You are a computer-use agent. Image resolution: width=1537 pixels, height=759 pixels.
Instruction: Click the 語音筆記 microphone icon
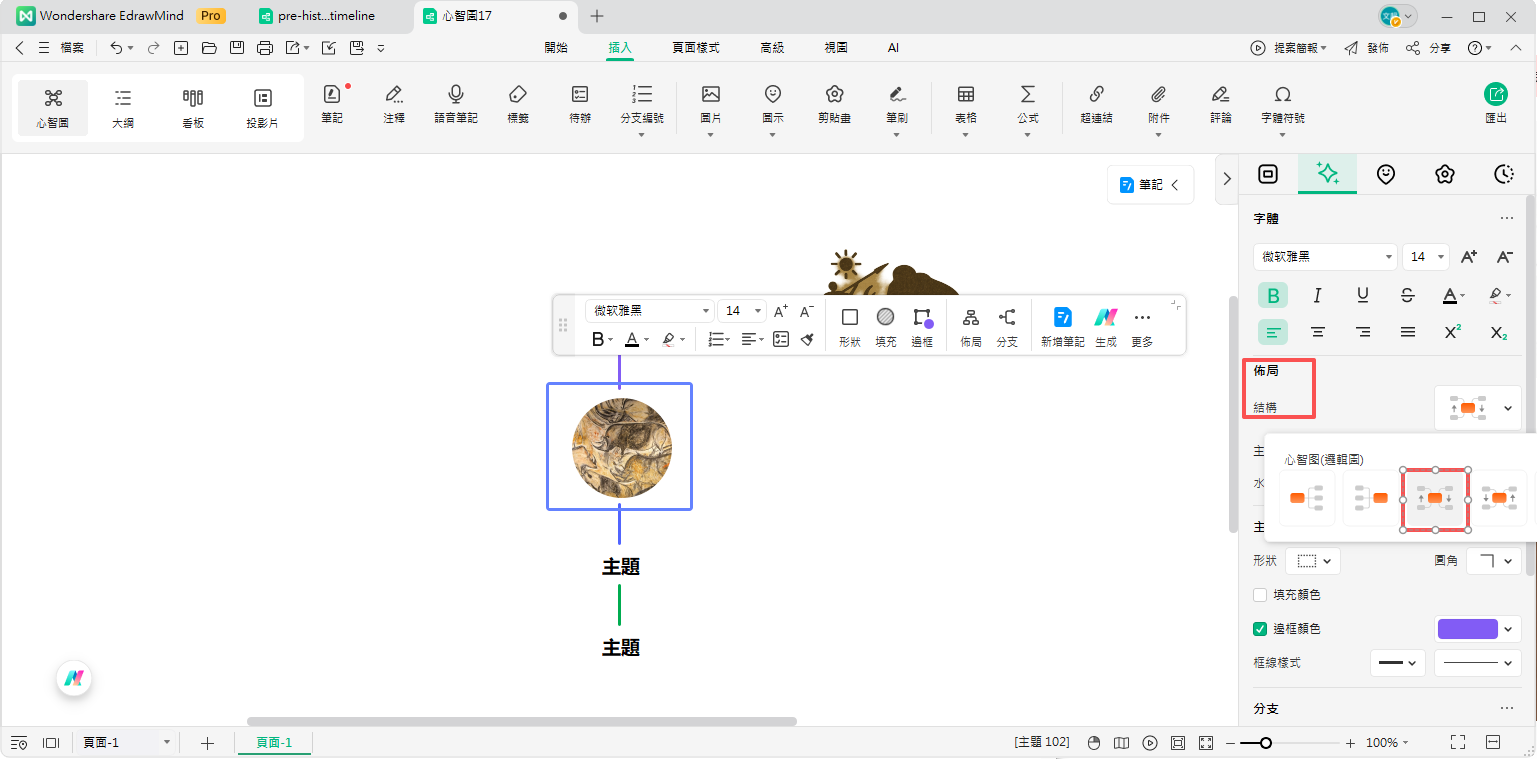pyautogui.click(x=455, y=95)
